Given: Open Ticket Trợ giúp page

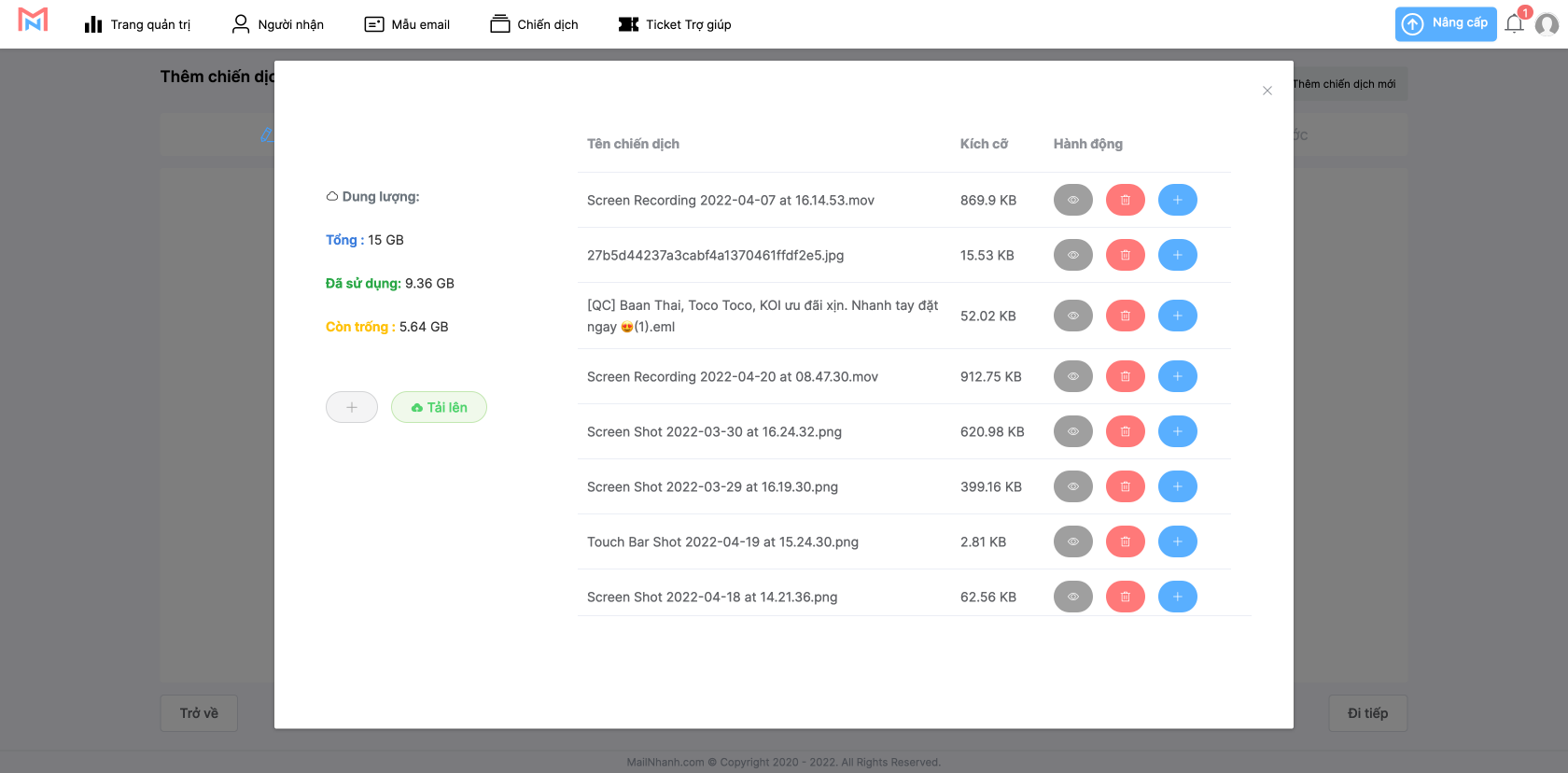Looking at the screenshot, I should (675, 24).
